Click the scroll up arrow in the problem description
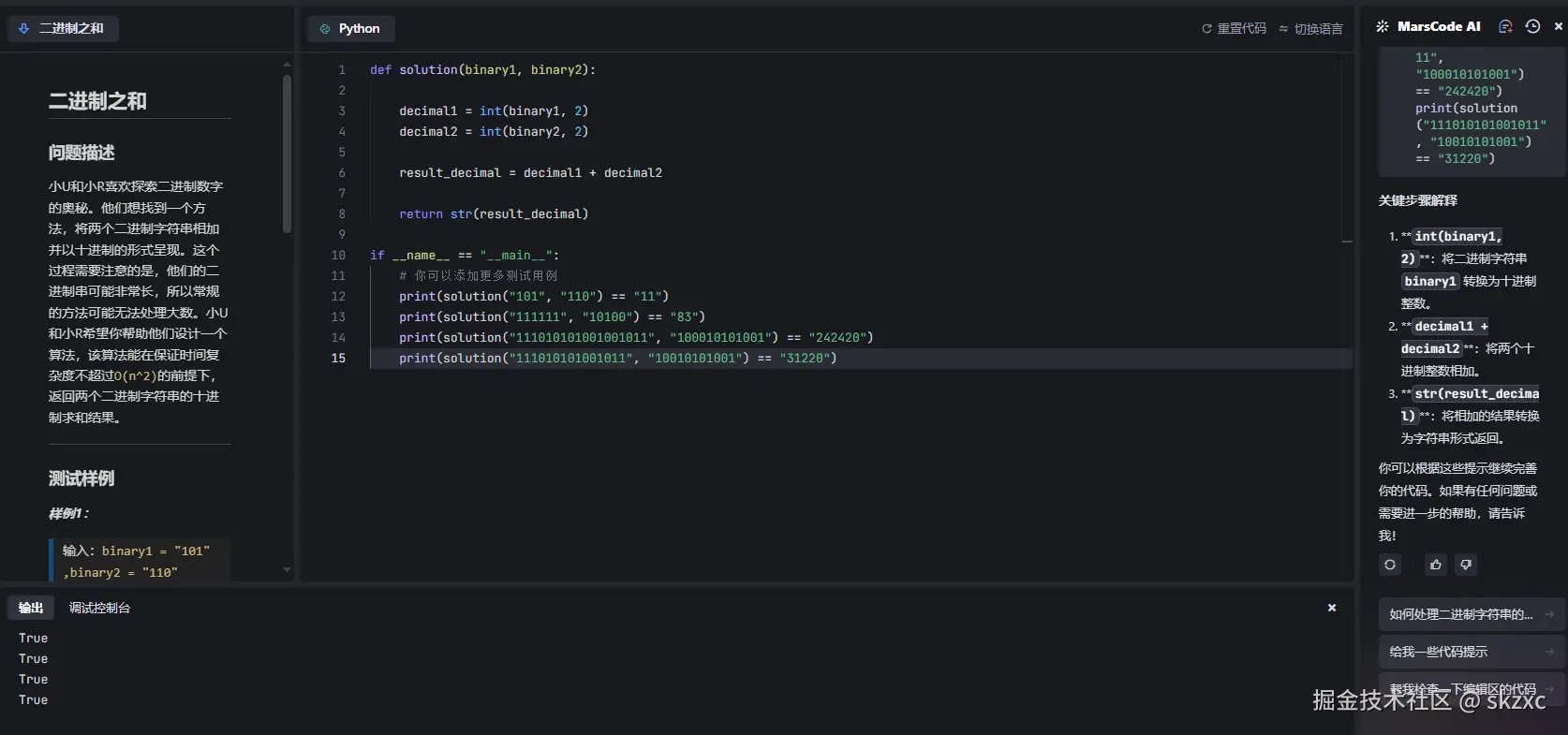Image resolution: width=1568 pixels, height=735 pixels. click(x=287, y=65)
